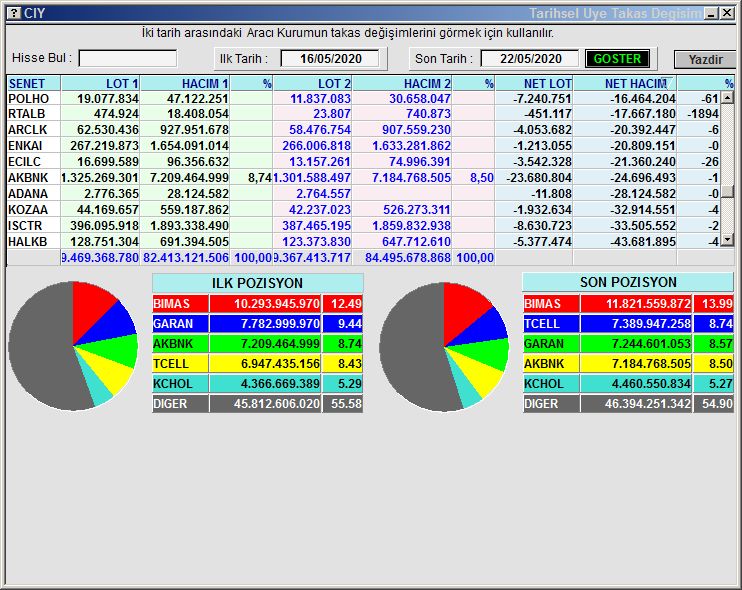The height and width of the screenshot is (590, 742).
Task: Minimize the CIY window
Action: tap(711, 13)
